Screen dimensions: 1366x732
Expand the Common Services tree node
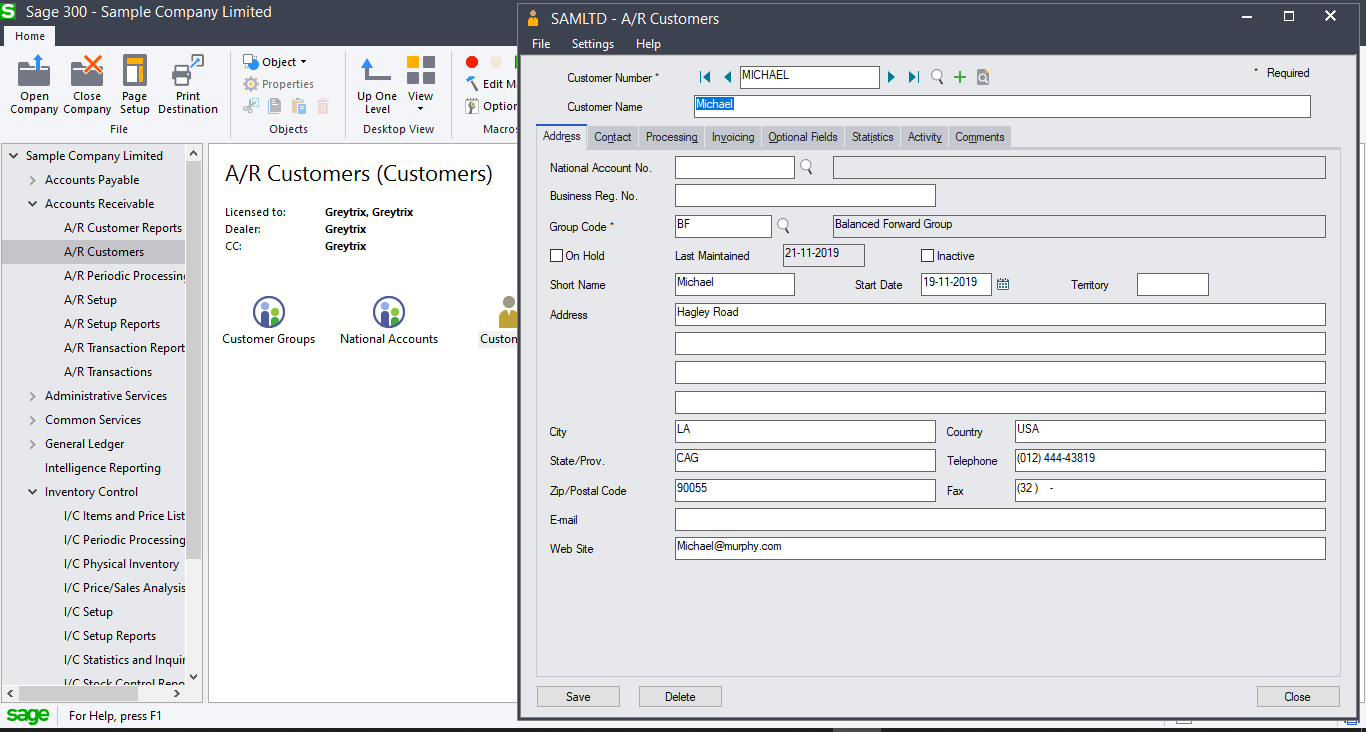33,420
